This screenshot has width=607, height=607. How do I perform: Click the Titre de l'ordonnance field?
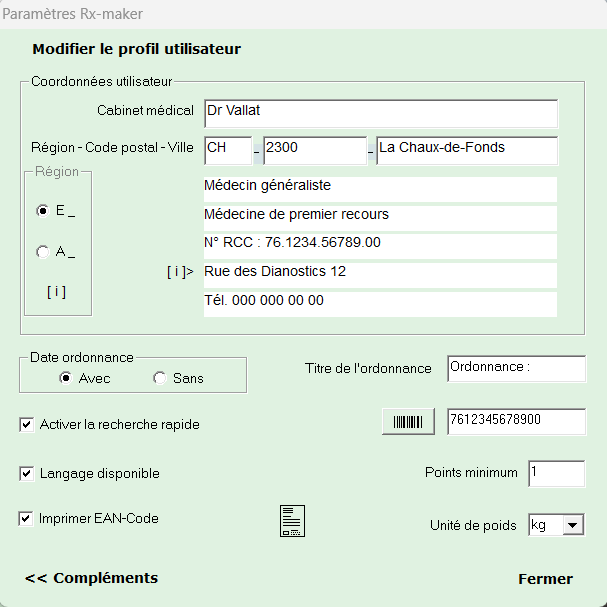tap(515, 368)
